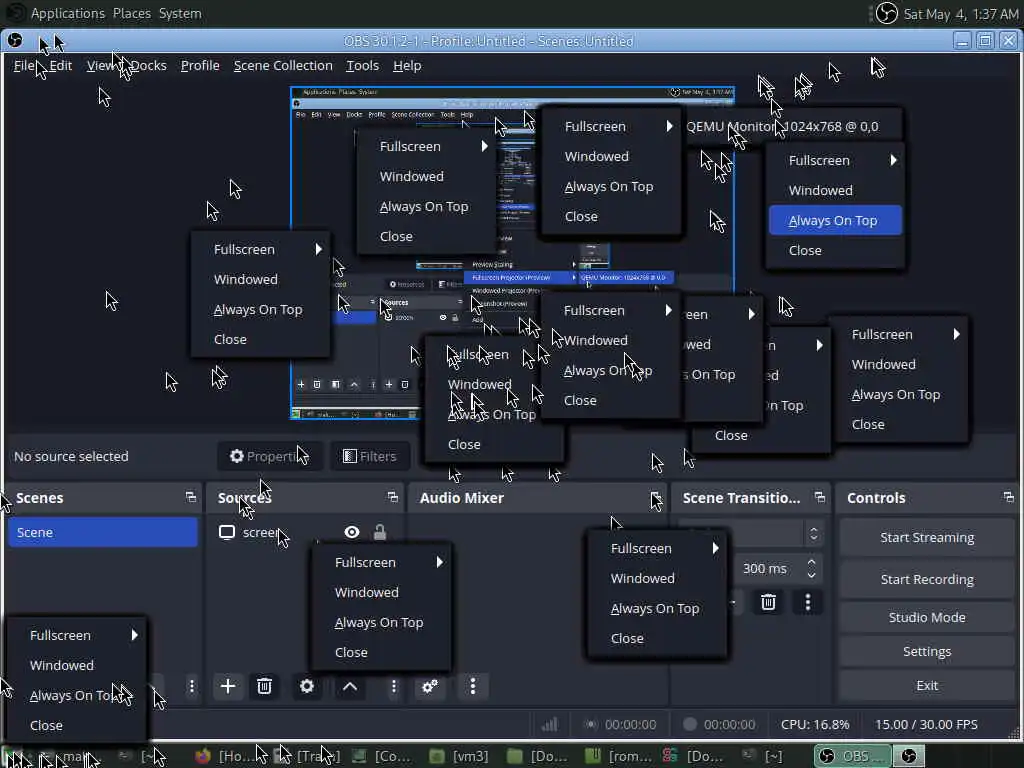Remove the transition with its trash icon
The width and height of the screenshot is (1024, 768).
pyautogui.click(x=769, y=601)
